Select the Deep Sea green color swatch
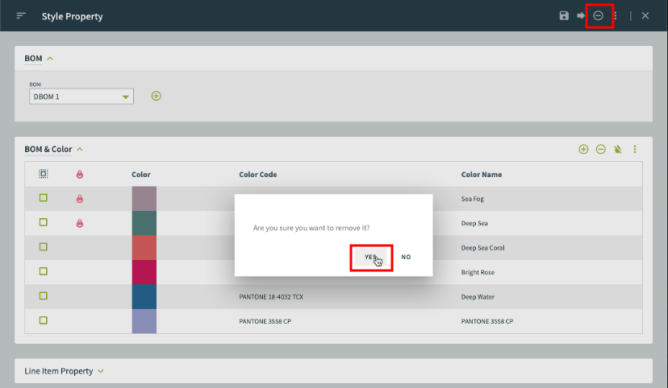The height and width of the screenshot is (388, 668). [x=144, y=223]
